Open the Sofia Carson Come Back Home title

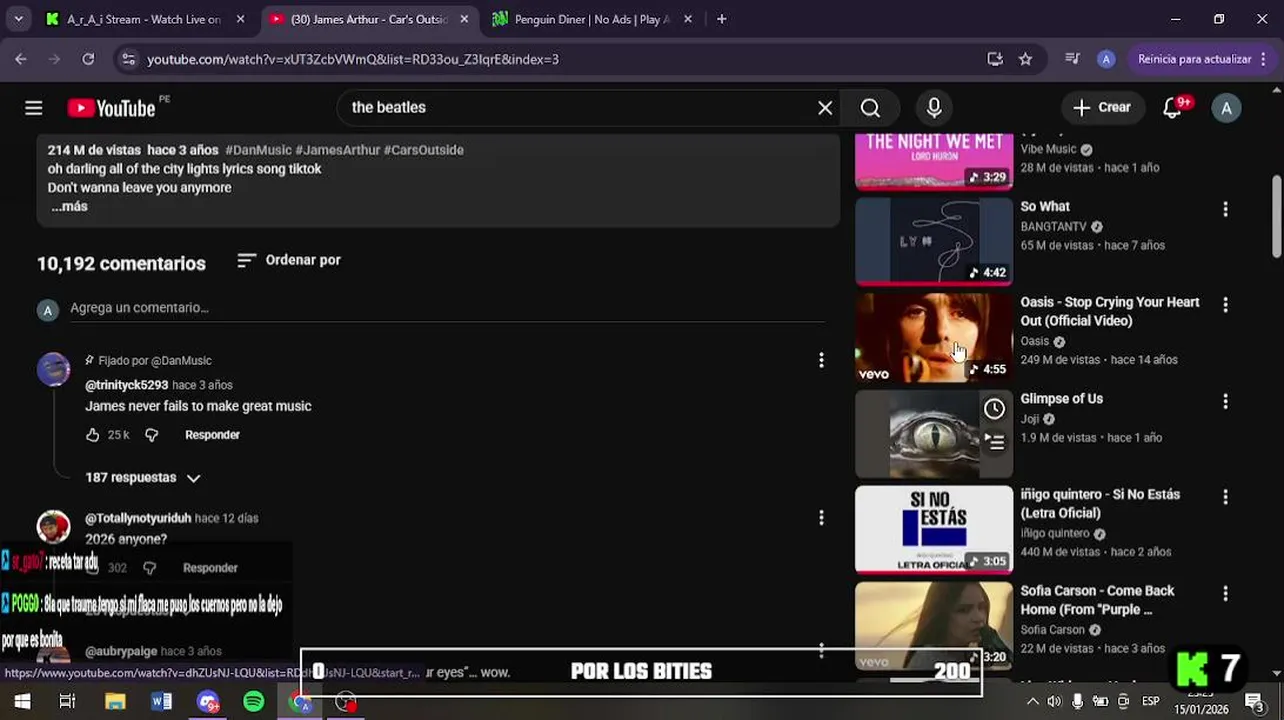[1097, 600]
